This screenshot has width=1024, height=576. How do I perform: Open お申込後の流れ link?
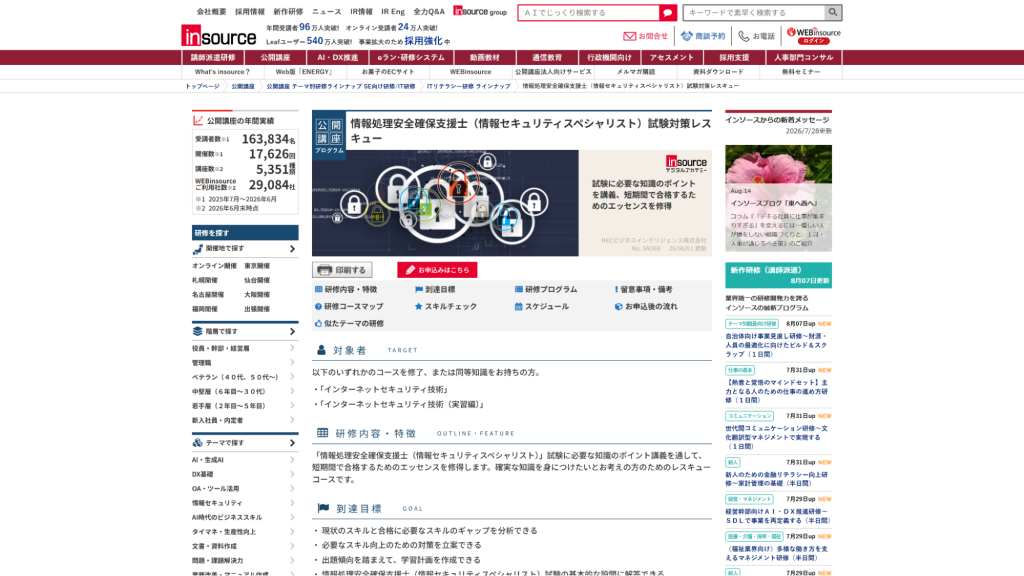(x=646, y=306)
